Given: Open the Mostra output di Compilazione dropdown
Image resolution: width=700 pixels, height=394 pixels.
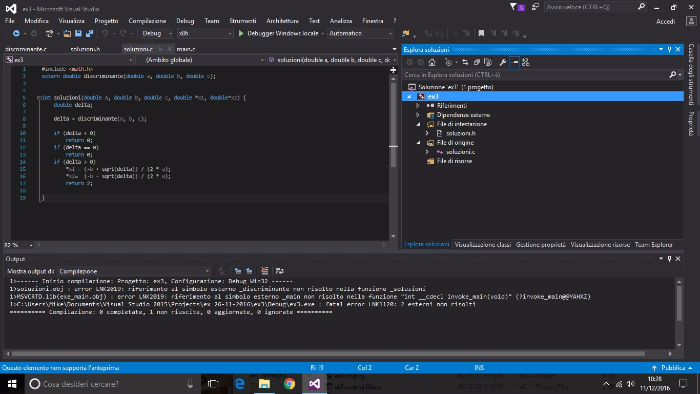Looking at the screenshot, I should (x=134, y=271).
